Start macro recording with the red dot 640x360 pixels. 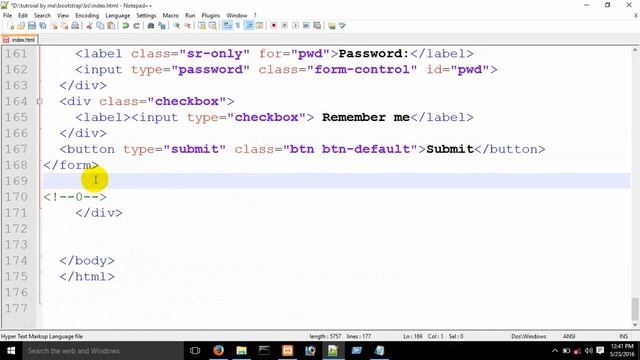coord(273,26)
